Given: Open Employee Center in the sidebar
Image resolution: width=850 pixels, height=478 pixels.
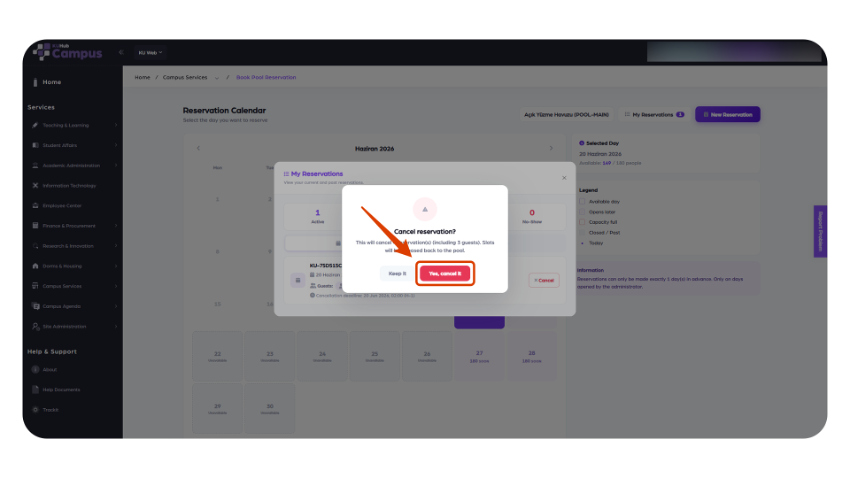Looking at the screenshot, I should tap(62, 205).
